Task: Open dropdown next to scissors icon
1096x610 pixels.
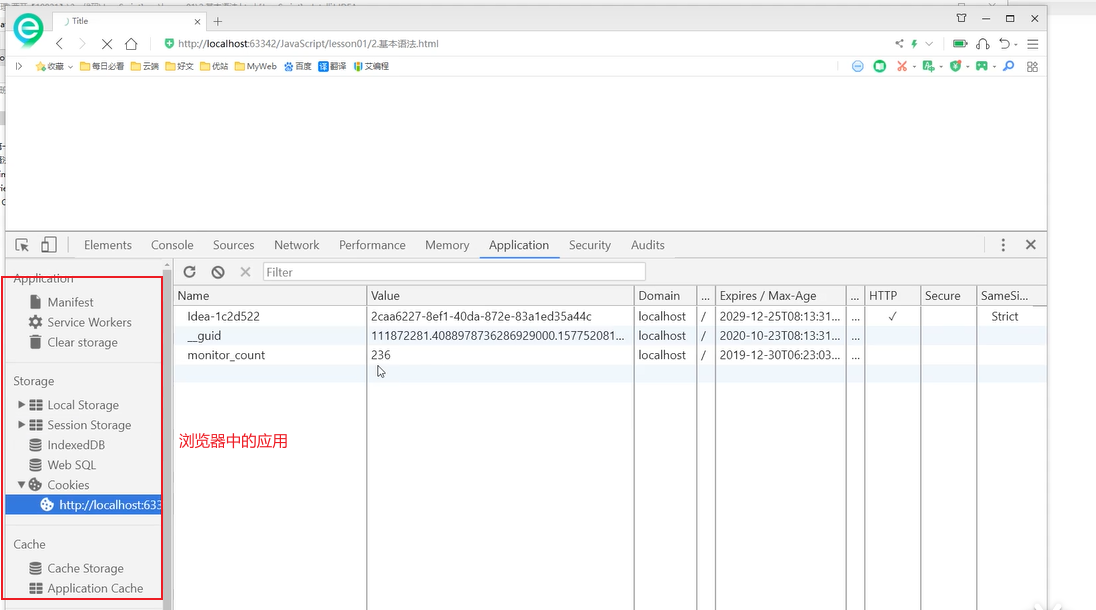Action: pos(914,67)
